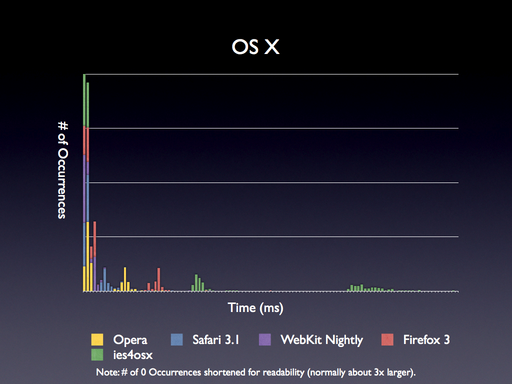This screenshot has height=384, width=512.
Task: Click the green ies4osx bar cluster at far right
Action: tap(370, 288)
